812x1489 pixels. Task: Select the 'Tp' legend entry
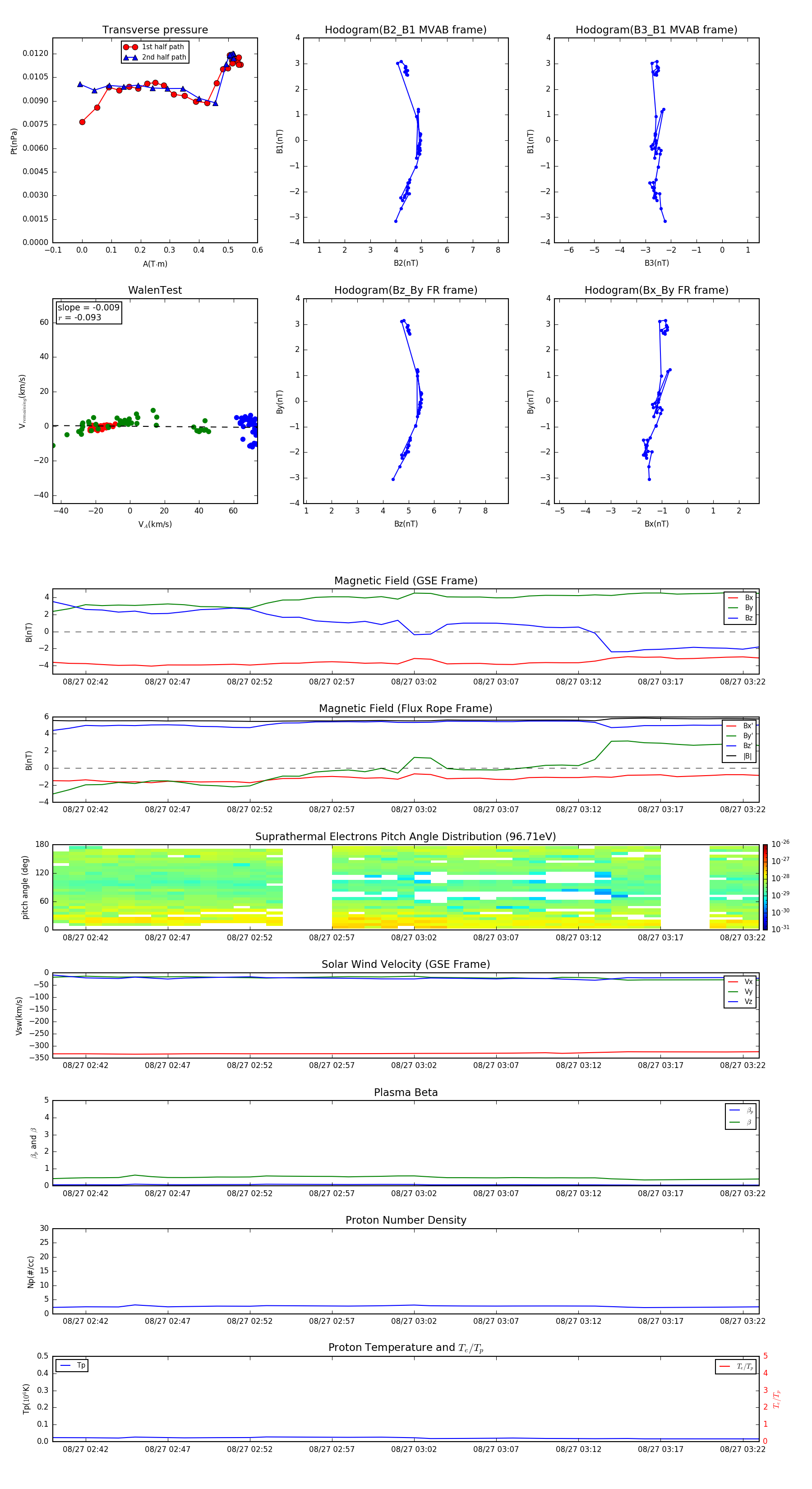72,1366
